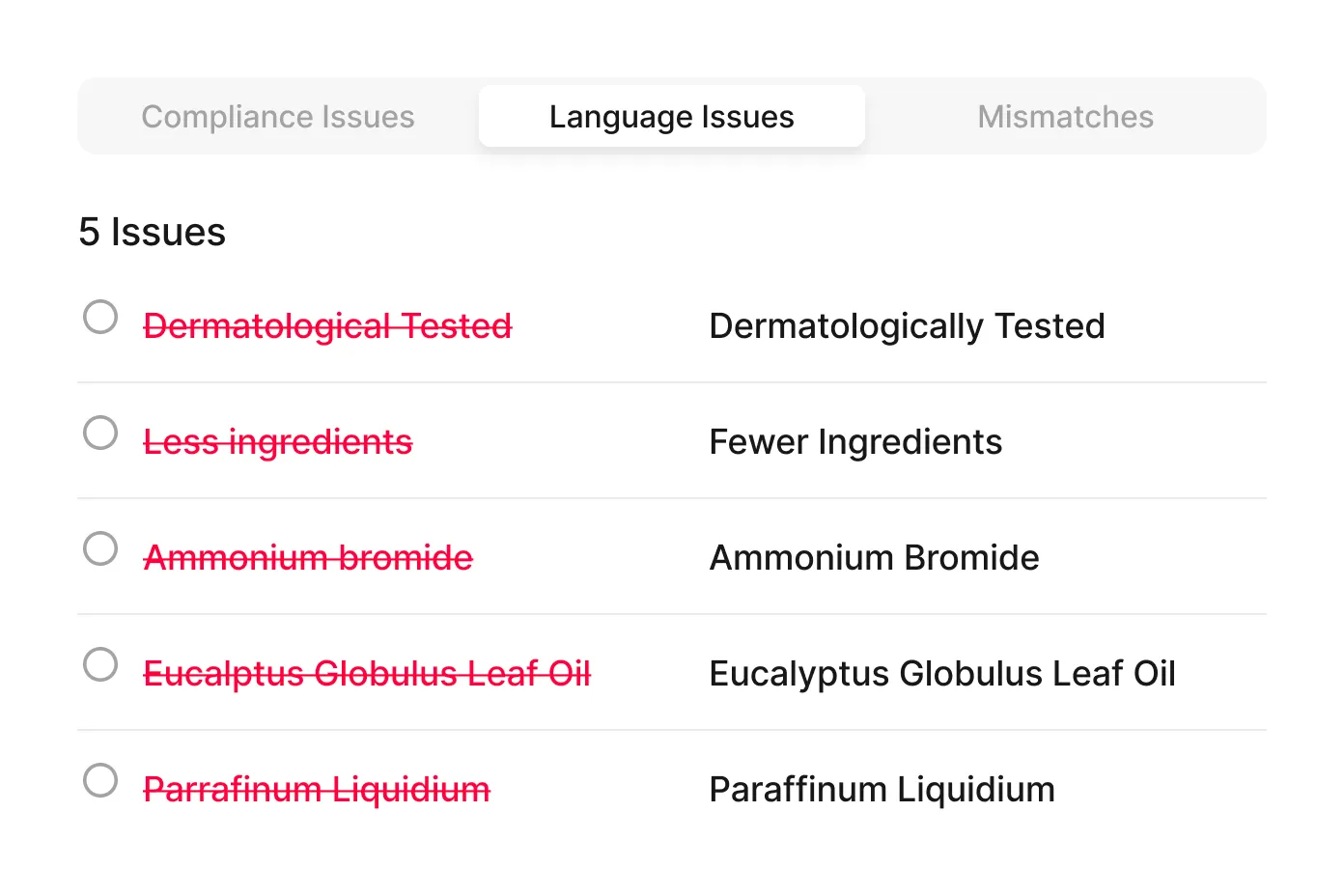Image resolution: width=1344 pixels, height=896 pixels.
Task: Select the Language Issues tab
Action: (x=671, y=116)
